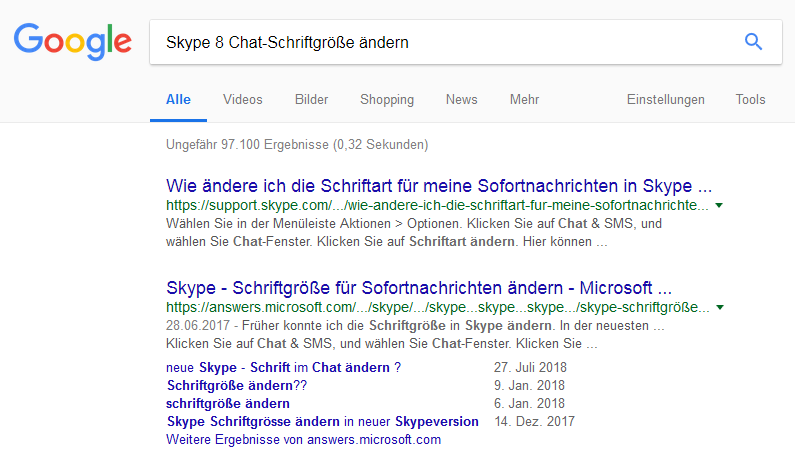Open lowercase 'schriftgröße ändern' sublink
The height and width of the screenshot is (463, 795).
[x=228, y=404]
